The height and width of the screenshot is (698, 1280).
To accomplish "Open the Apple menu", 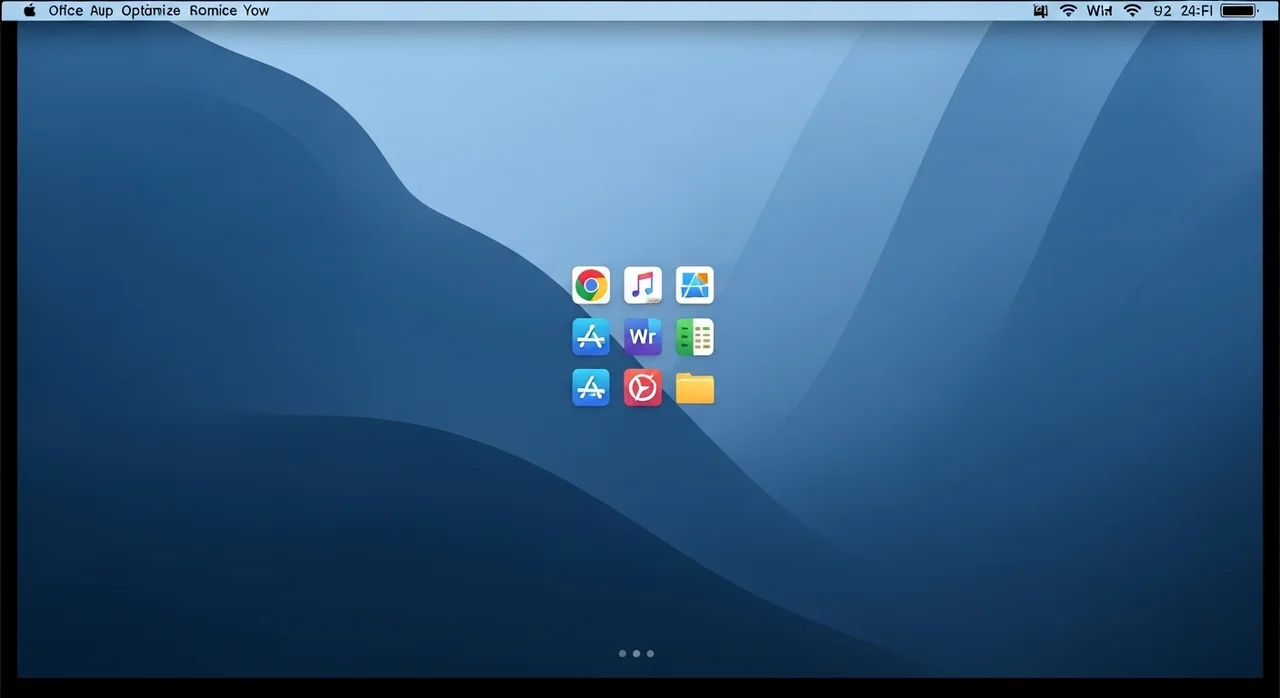I will (x=29, y=11).
